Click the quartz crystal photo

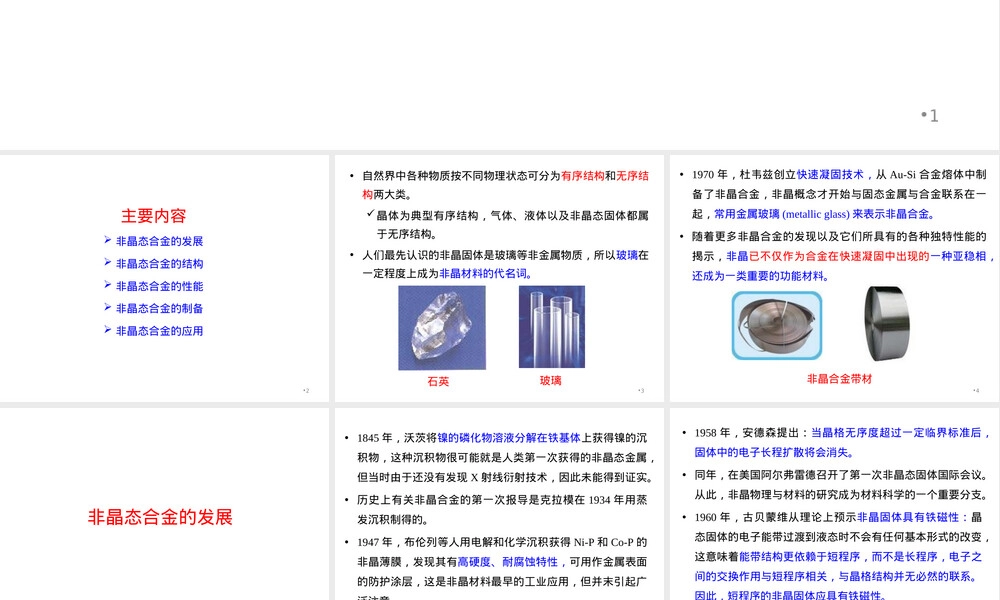(x=442, y=328)
